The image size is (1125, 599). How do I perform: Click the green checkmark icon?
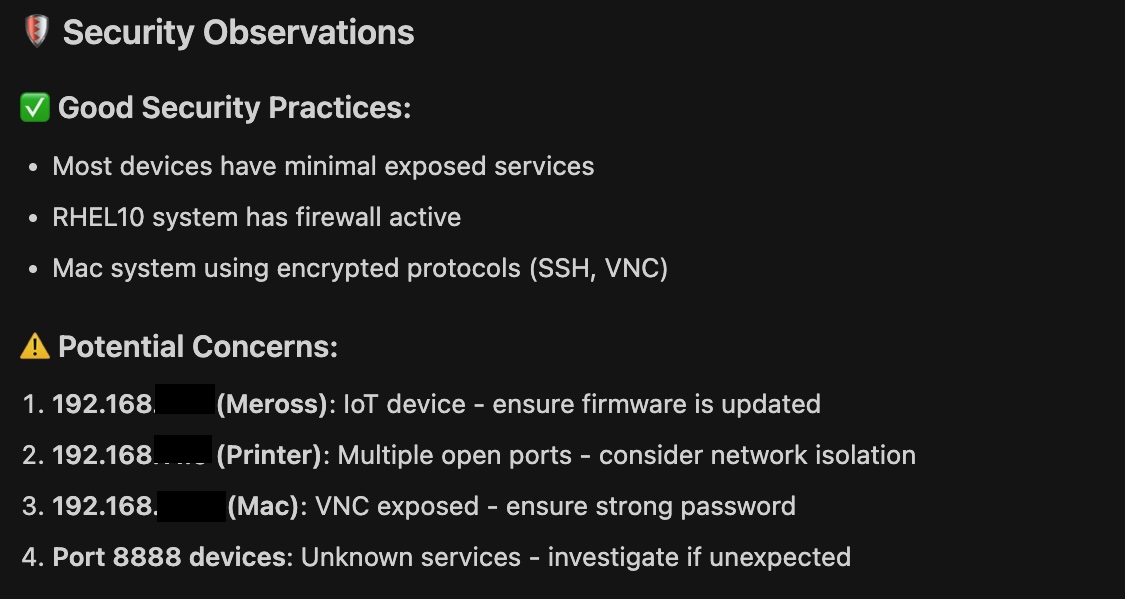click(35, 108)
